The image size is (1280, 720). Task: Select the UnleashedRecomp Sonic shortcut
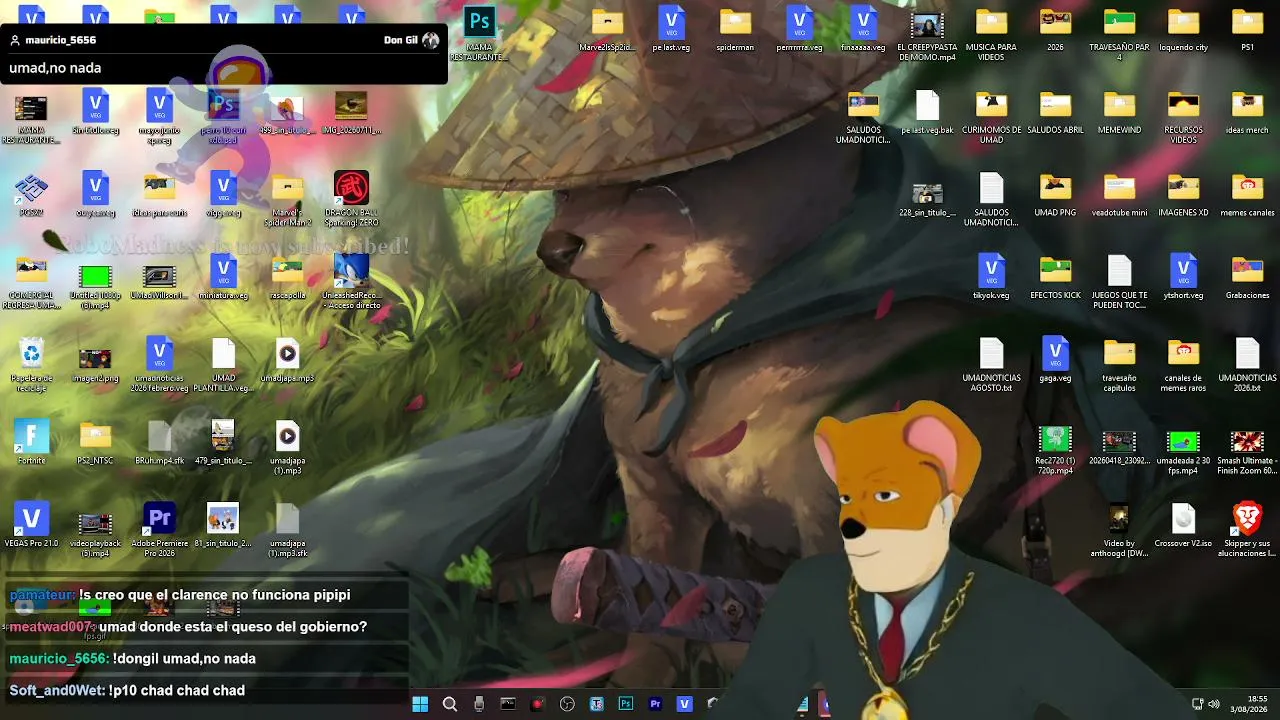coord(351,281)
